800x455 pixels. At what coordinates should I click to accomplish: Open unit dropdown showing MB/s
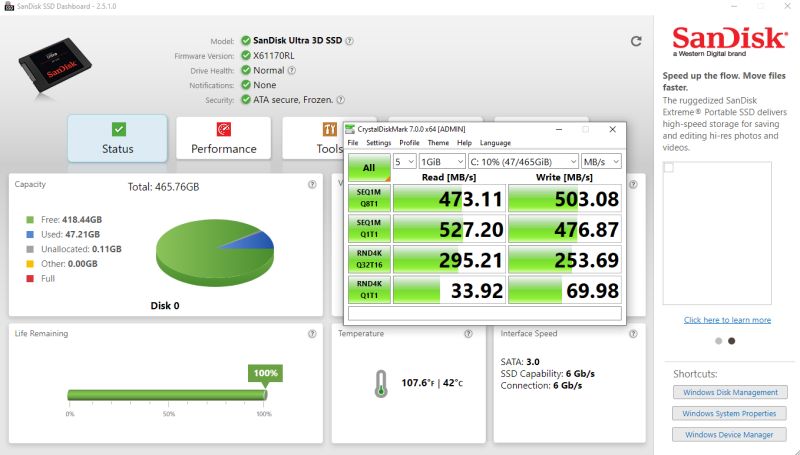coord(602,162)
